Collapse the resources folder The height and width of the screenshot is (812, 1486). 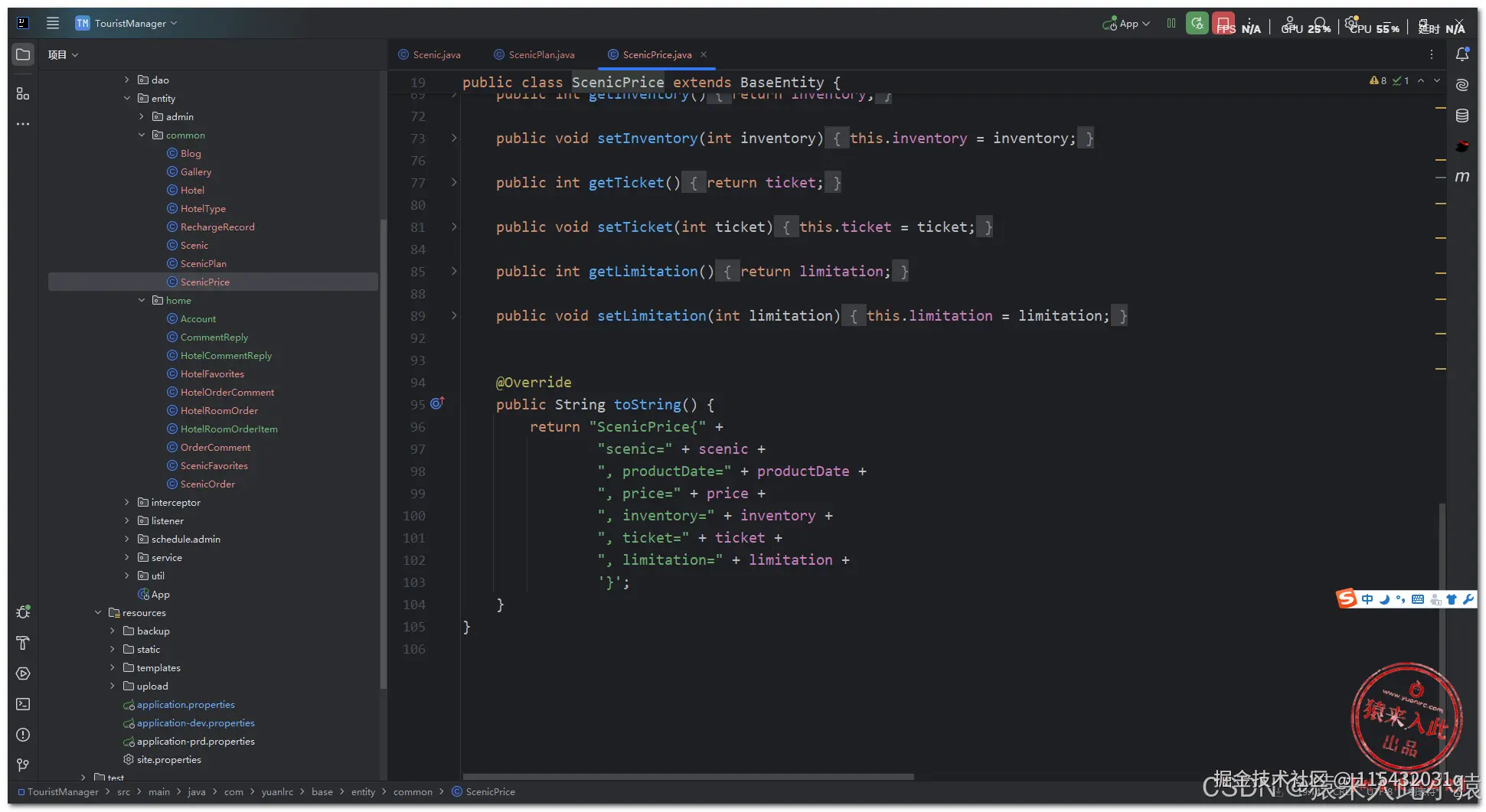[x=98, y=612]
